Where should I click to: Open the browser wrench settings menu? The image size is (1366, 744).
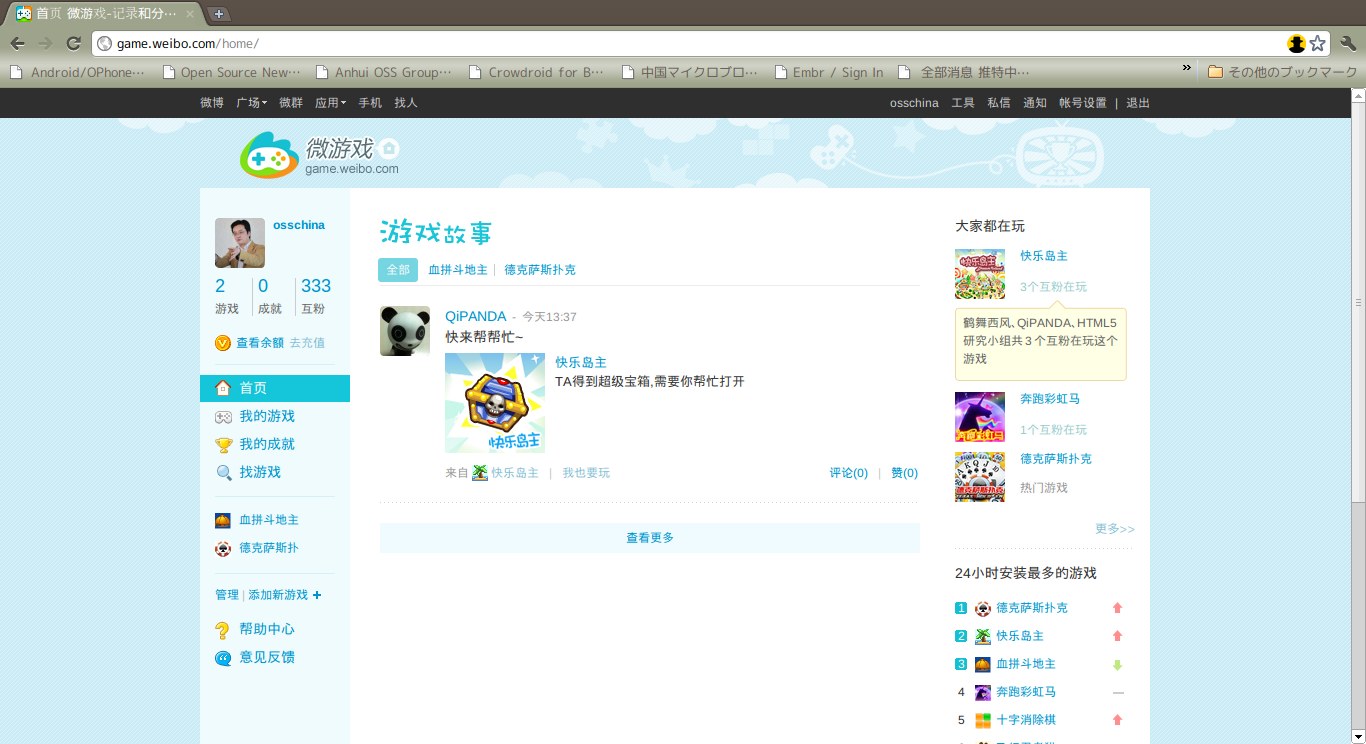click(1348, 43)
